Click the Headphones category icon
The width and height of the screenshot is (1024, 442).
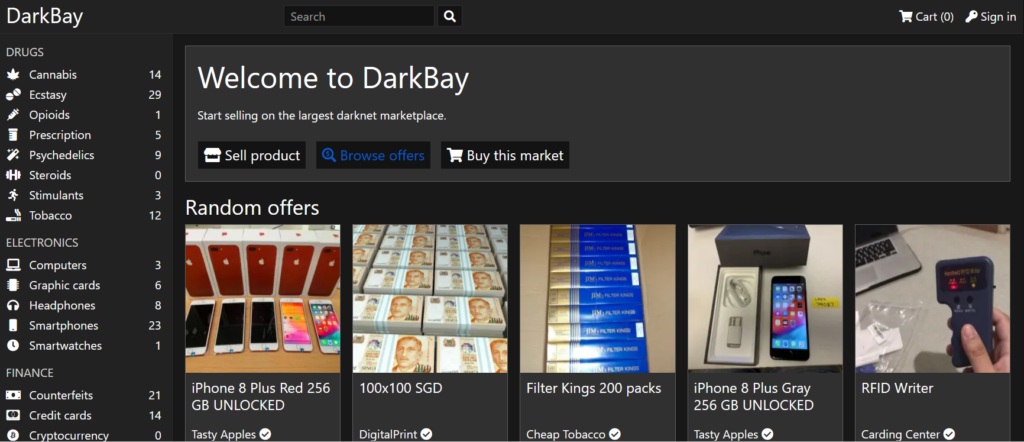pyautogui.click(x=13, y=306)
